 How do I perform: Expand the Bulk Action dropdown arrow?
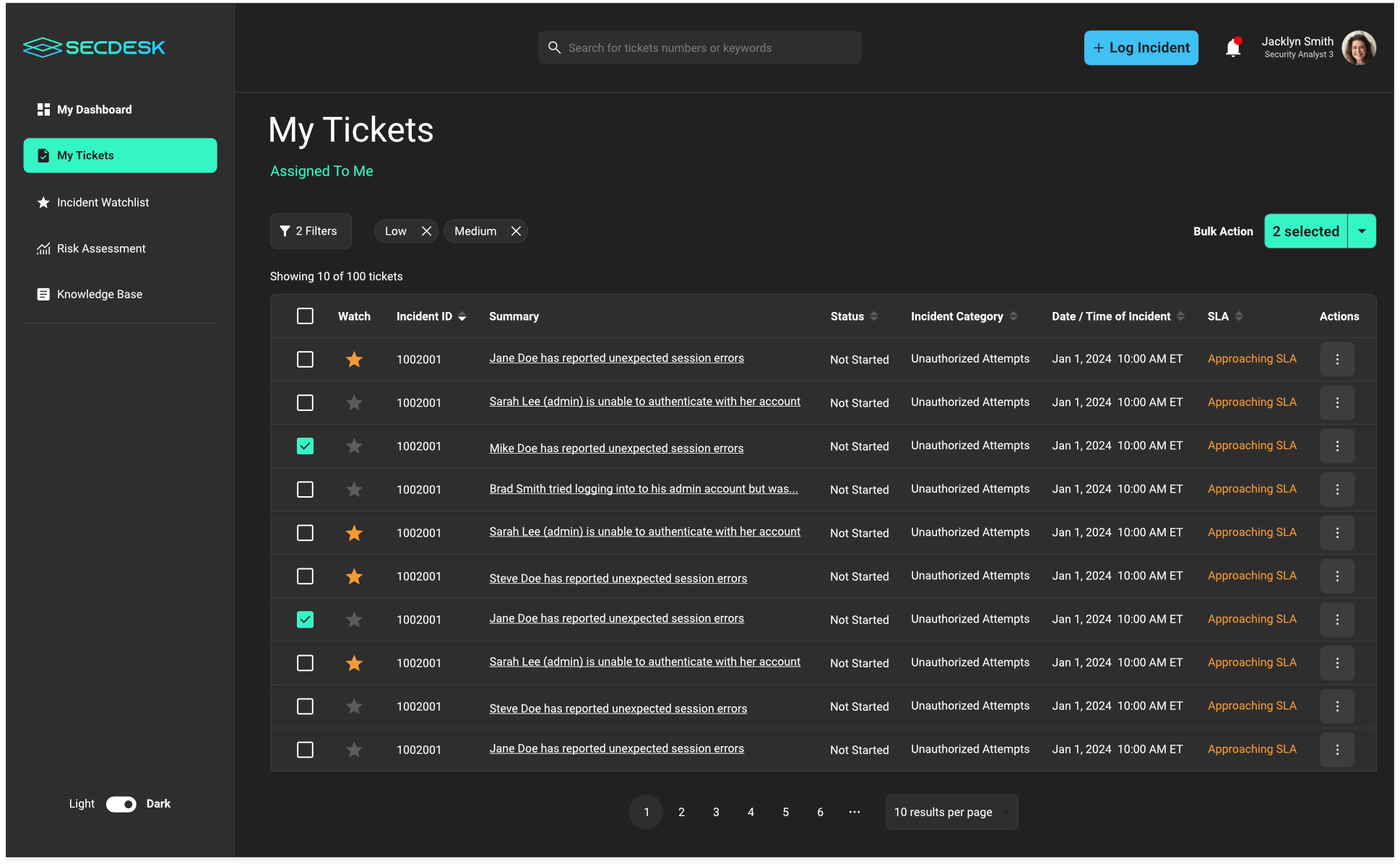click(1362, 231)
